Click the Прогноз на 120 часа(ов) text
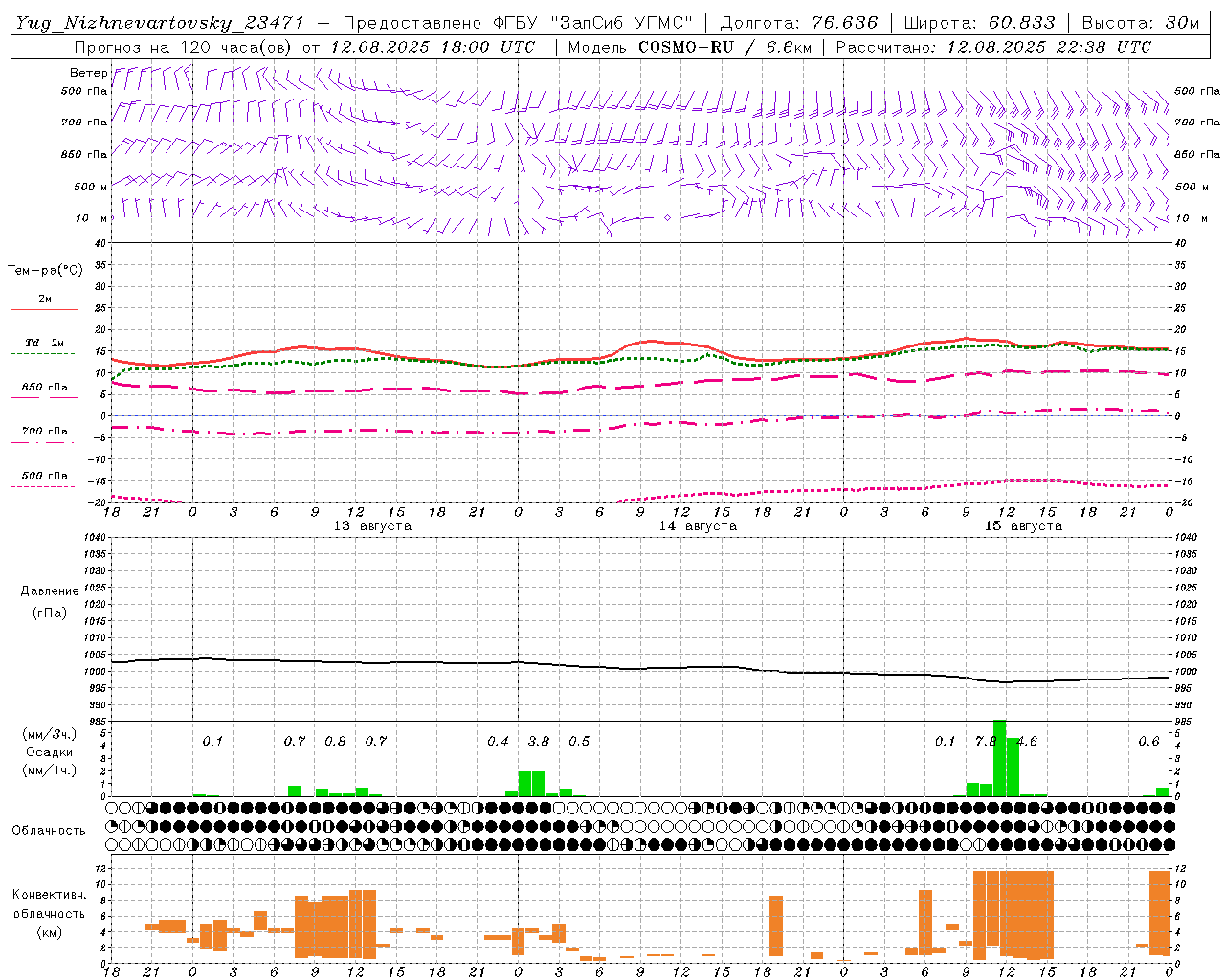 185,47
